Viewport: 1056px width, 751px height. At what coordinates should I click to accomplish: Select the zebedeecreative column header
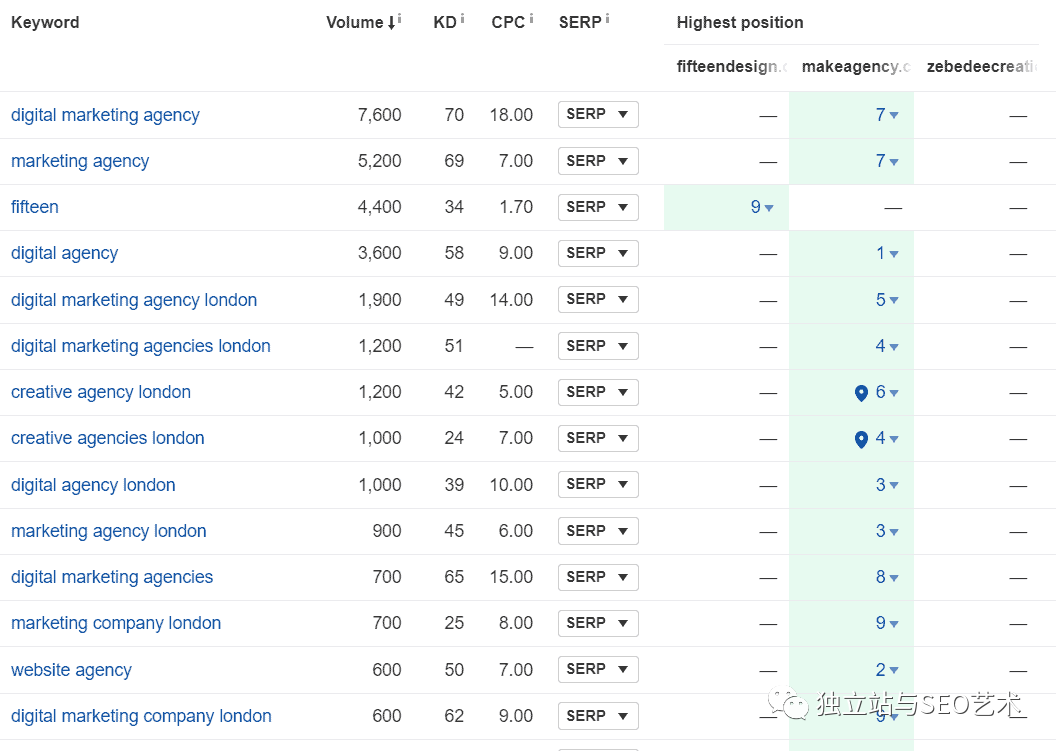(982, 67)
